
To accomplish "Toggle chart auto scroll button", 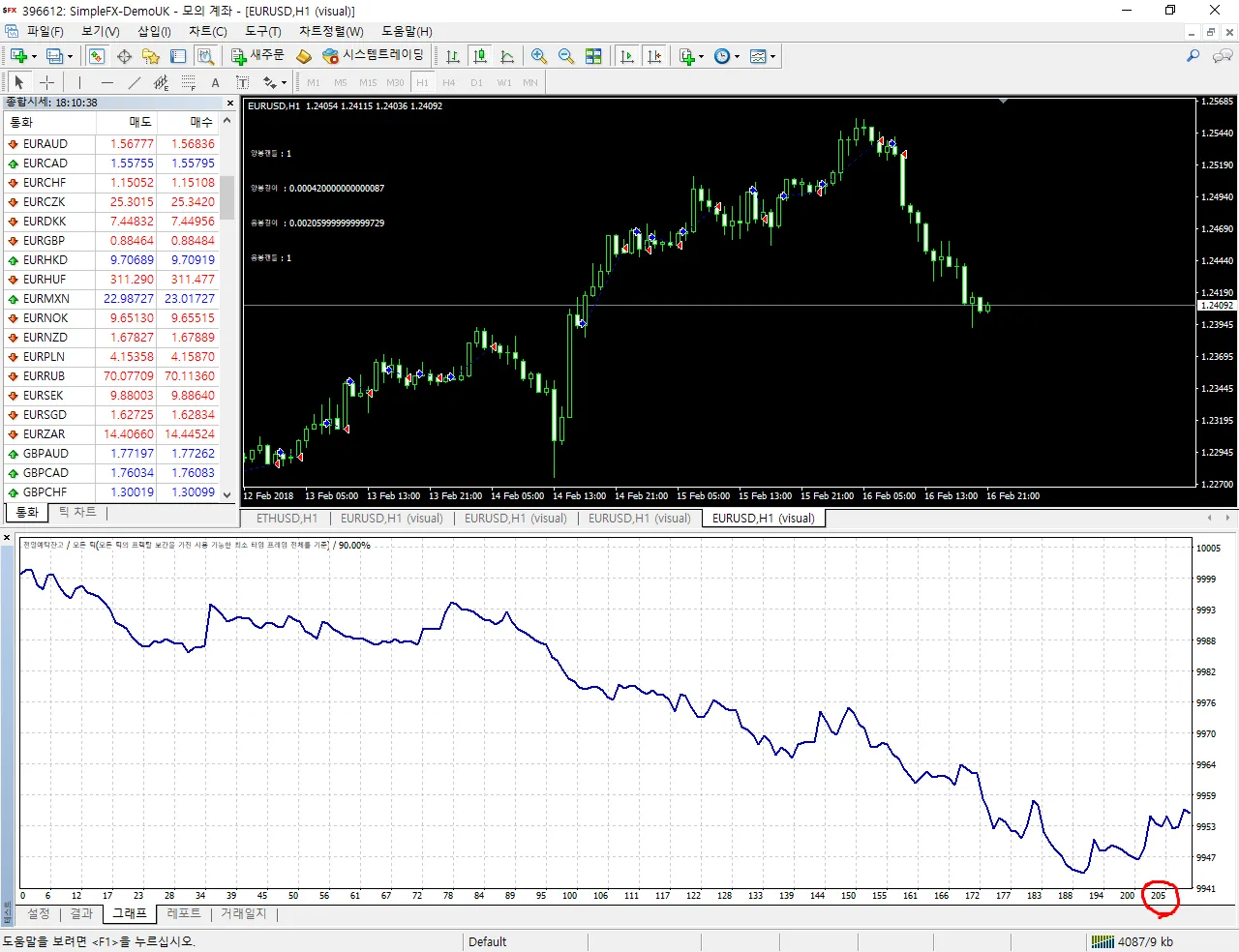I will (x=627, y=56).
